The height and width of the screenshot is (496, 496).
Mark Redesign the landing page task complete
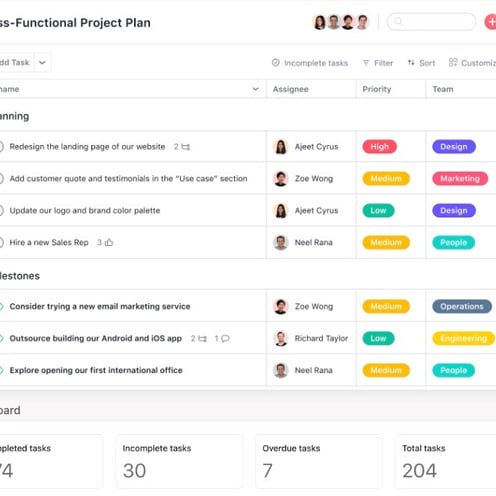pyautogui.click(x=1, y=147)
